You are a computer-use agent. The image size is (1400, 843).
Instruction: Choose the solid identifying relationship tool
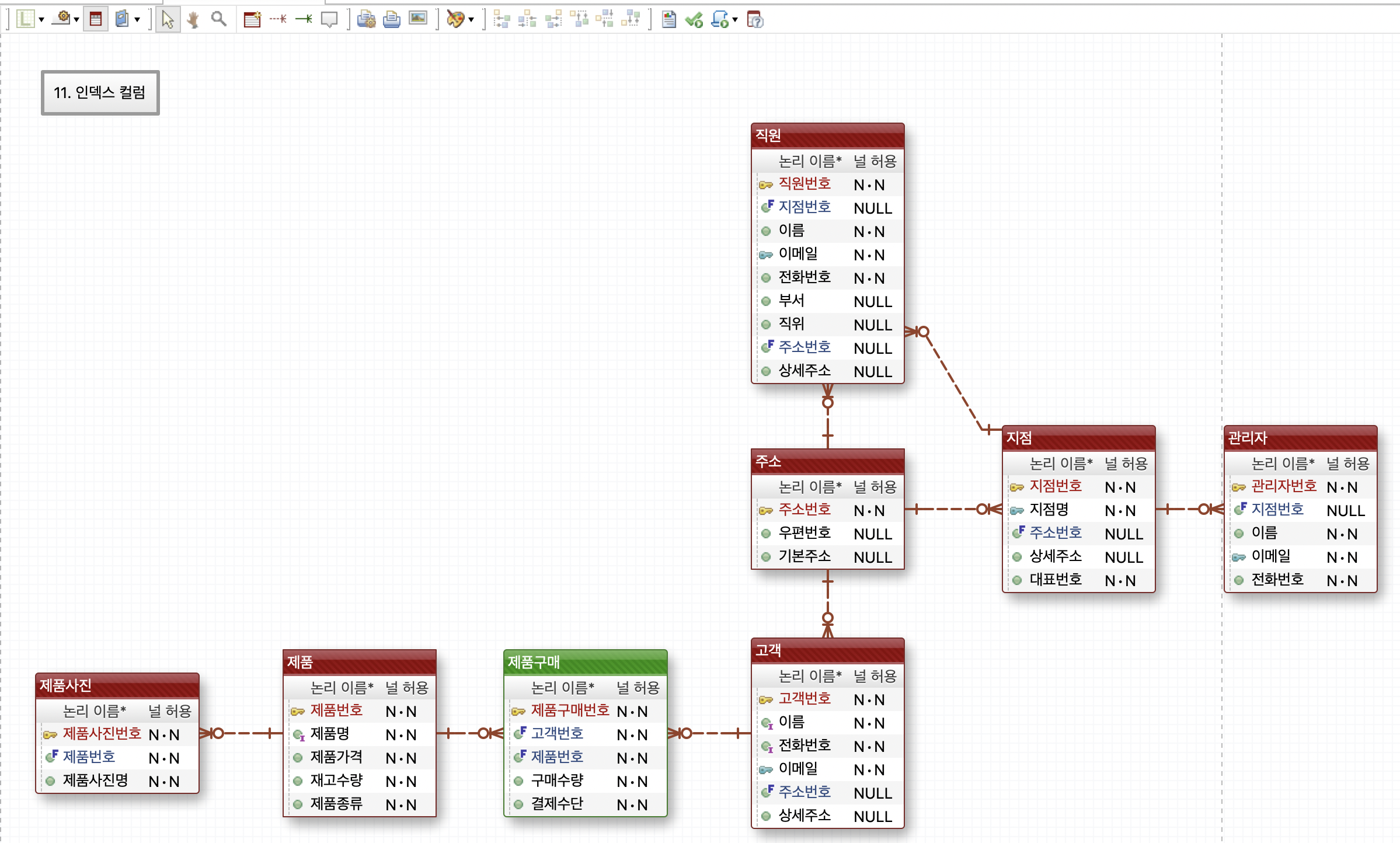pos(304,20)
